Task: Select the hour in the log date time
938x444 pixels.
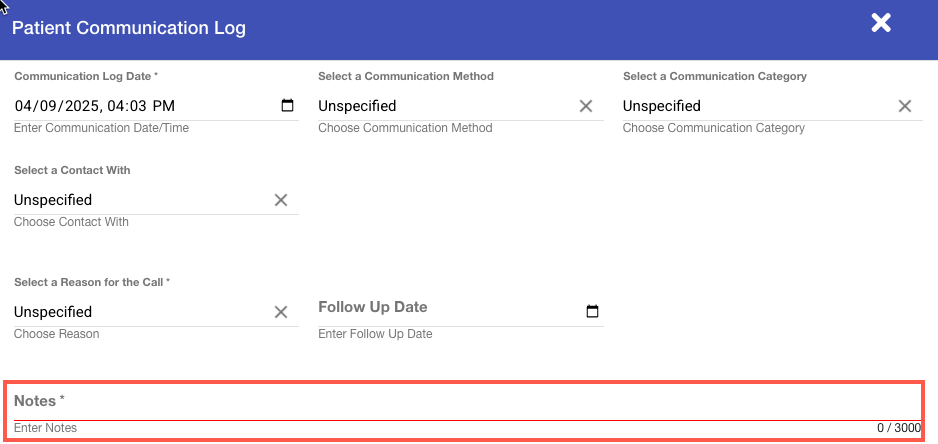Action: pos(117,106)
